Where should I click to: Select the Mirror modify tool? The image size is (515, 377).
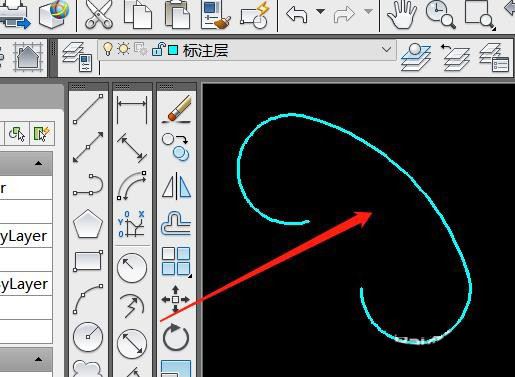click(x=177, y=185)
